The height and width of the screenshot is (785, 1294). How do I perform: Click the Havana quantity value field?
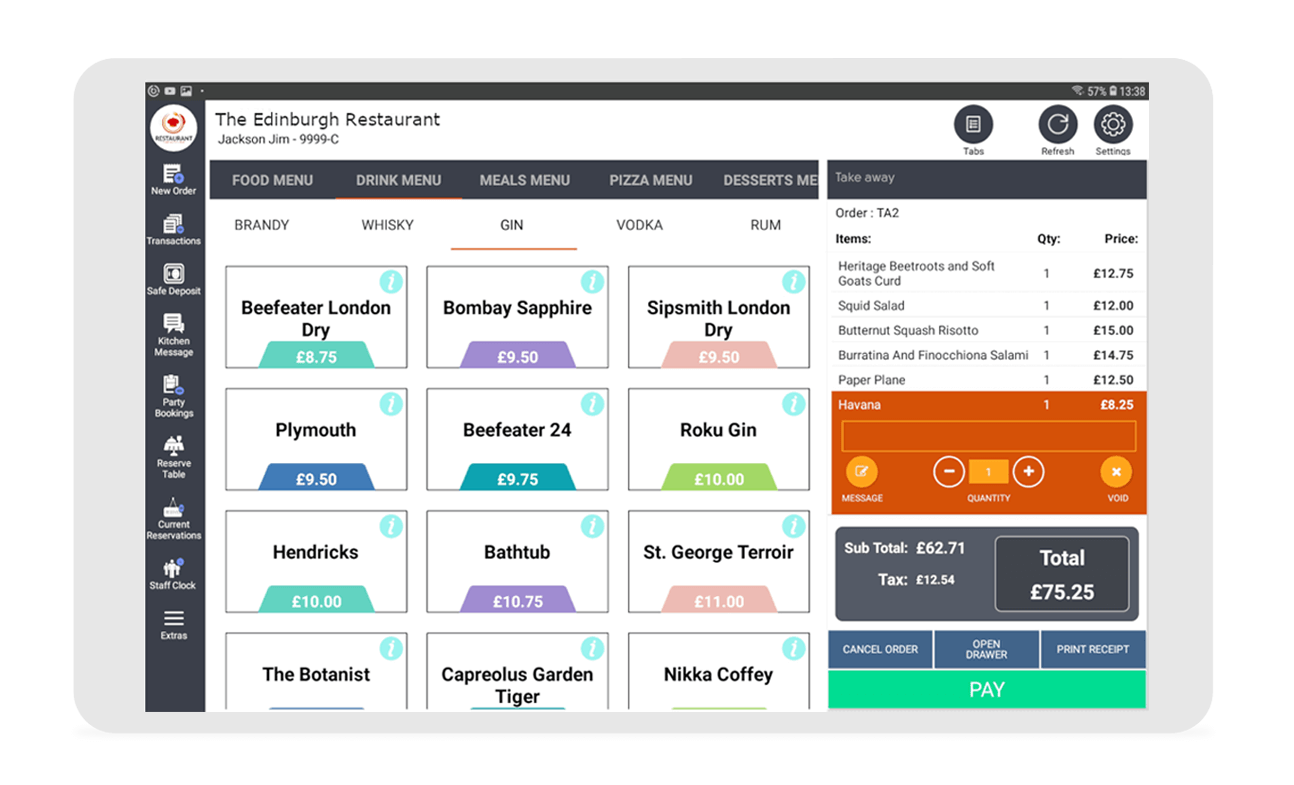tap(989, 472)
